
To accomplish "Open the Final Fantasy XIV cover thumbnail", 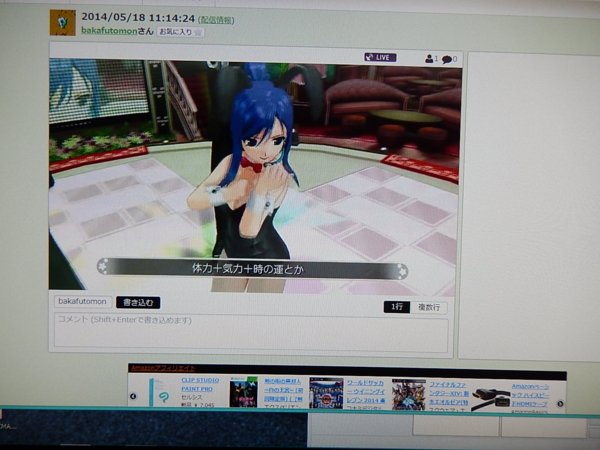I will click(x=409, y=395).
